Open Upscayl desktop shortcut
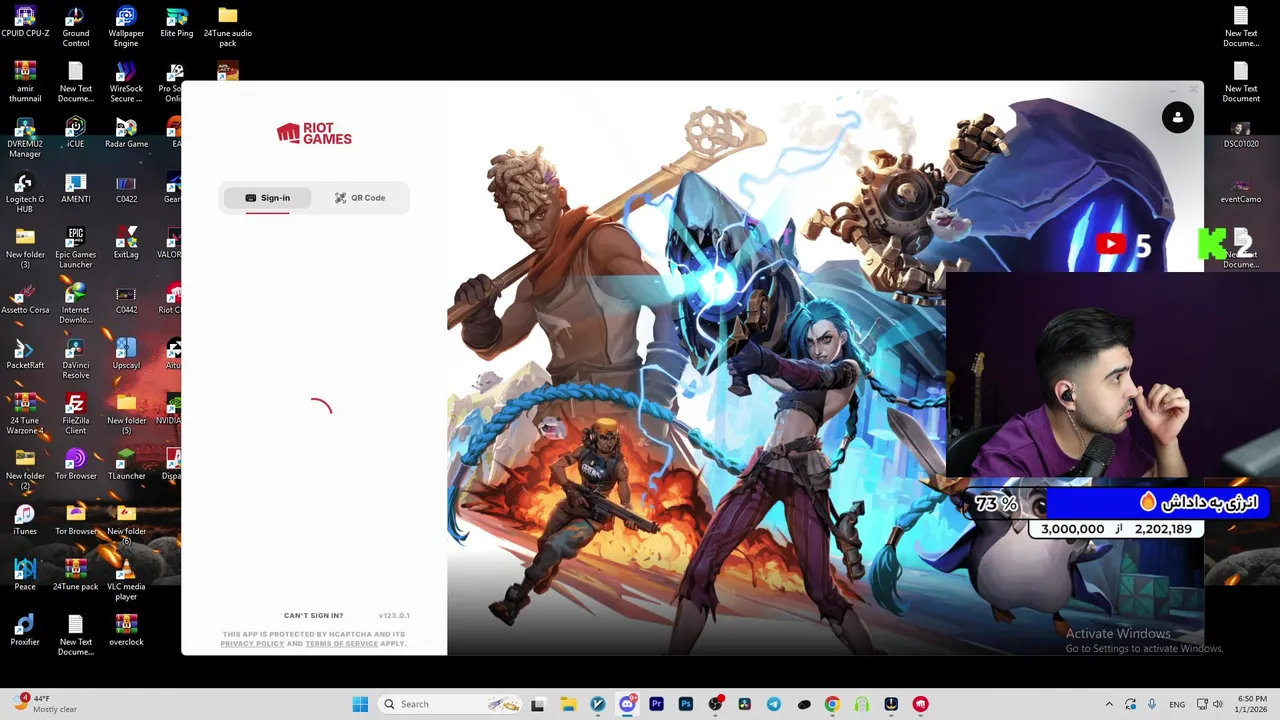1280x720 pixels. tap(126, 354)
